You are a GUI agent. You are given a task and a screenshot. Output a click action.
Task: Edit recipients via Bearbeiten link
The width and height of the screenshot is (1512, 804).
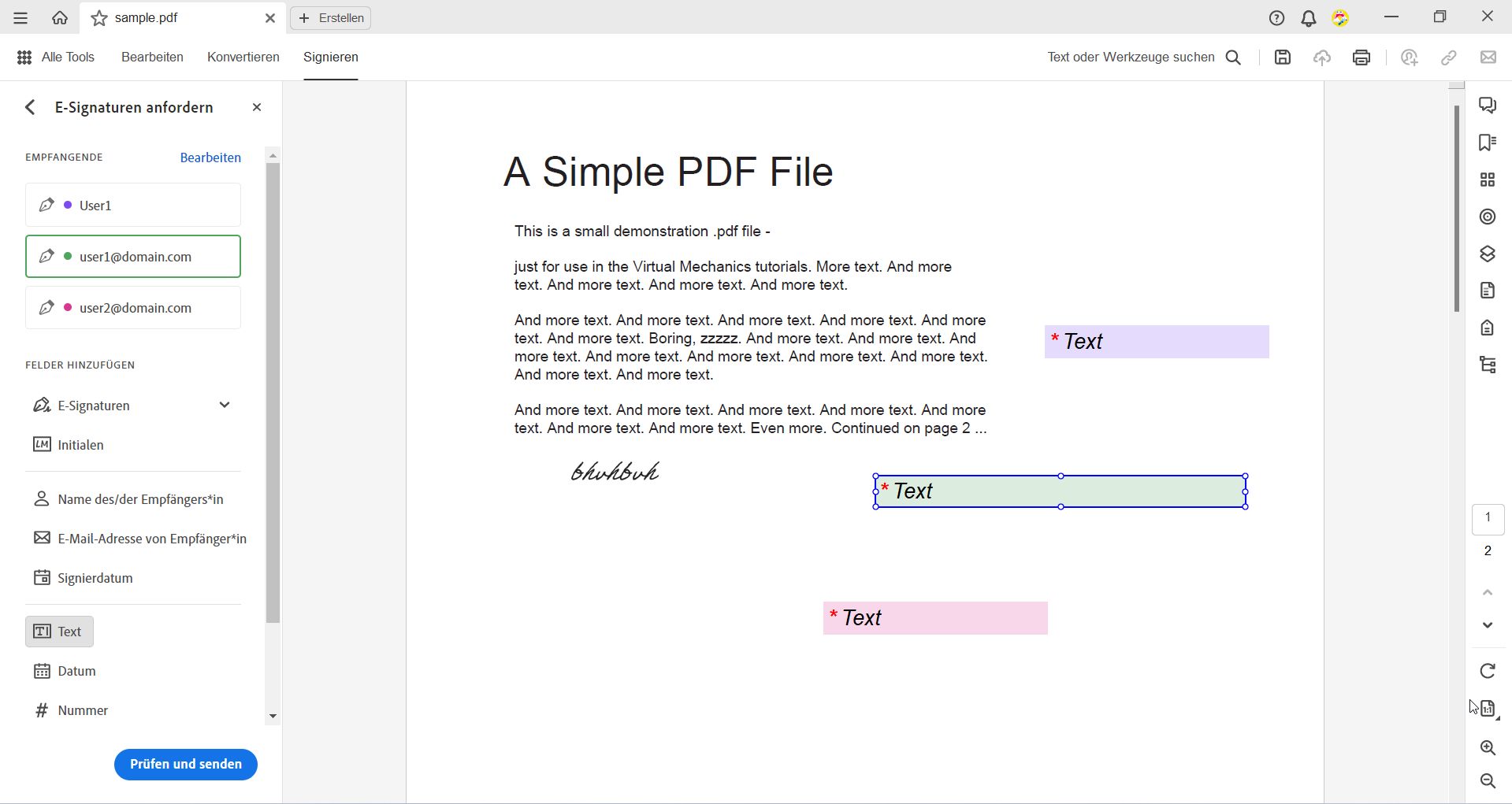210,157
